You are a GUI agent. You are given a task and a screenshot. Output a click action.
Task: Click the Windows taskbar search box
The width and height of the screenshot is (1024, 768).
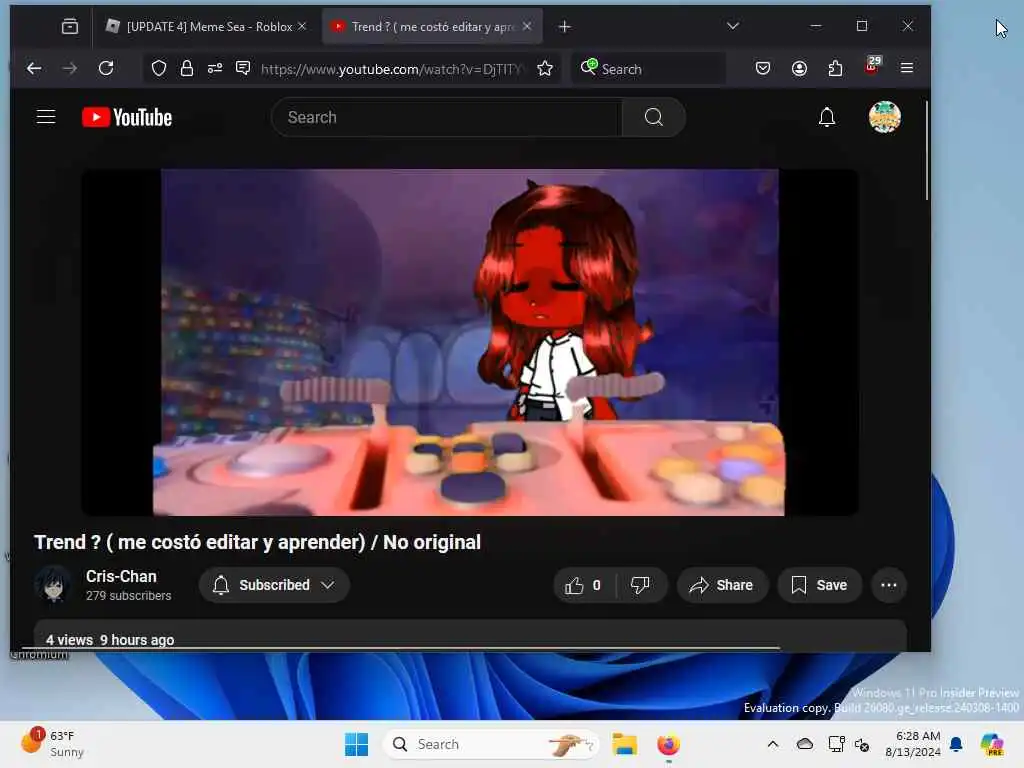click(490, 744)
